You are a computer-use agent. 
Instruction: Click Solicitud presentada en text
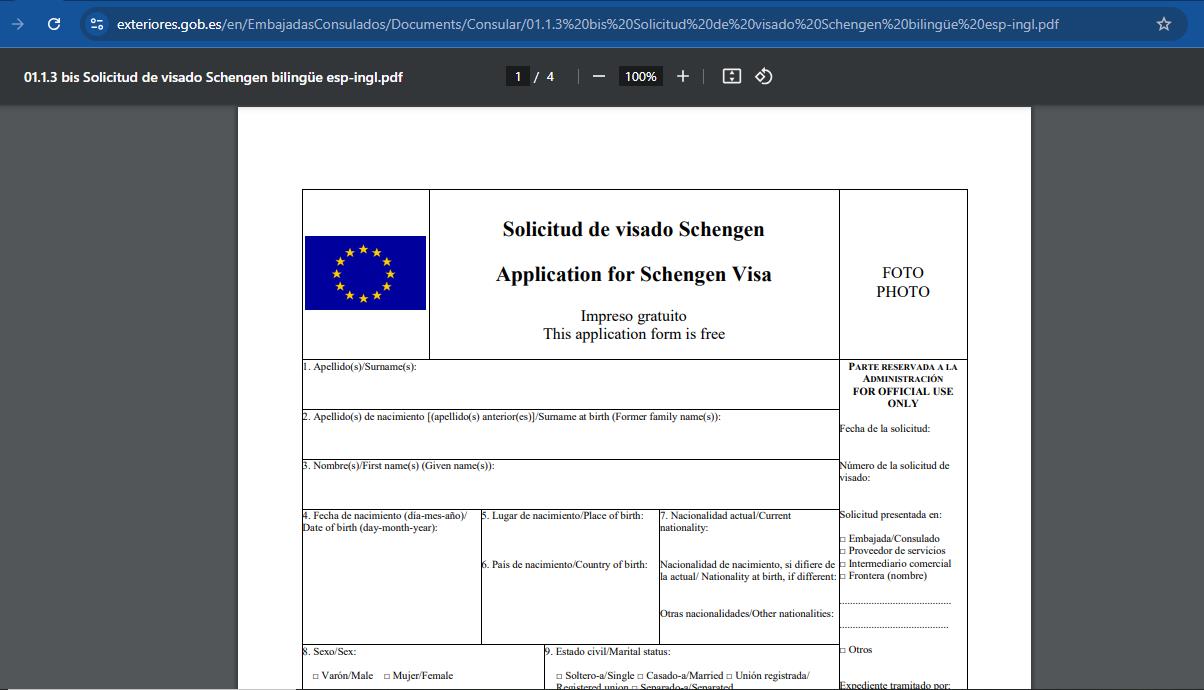(891, 515)
